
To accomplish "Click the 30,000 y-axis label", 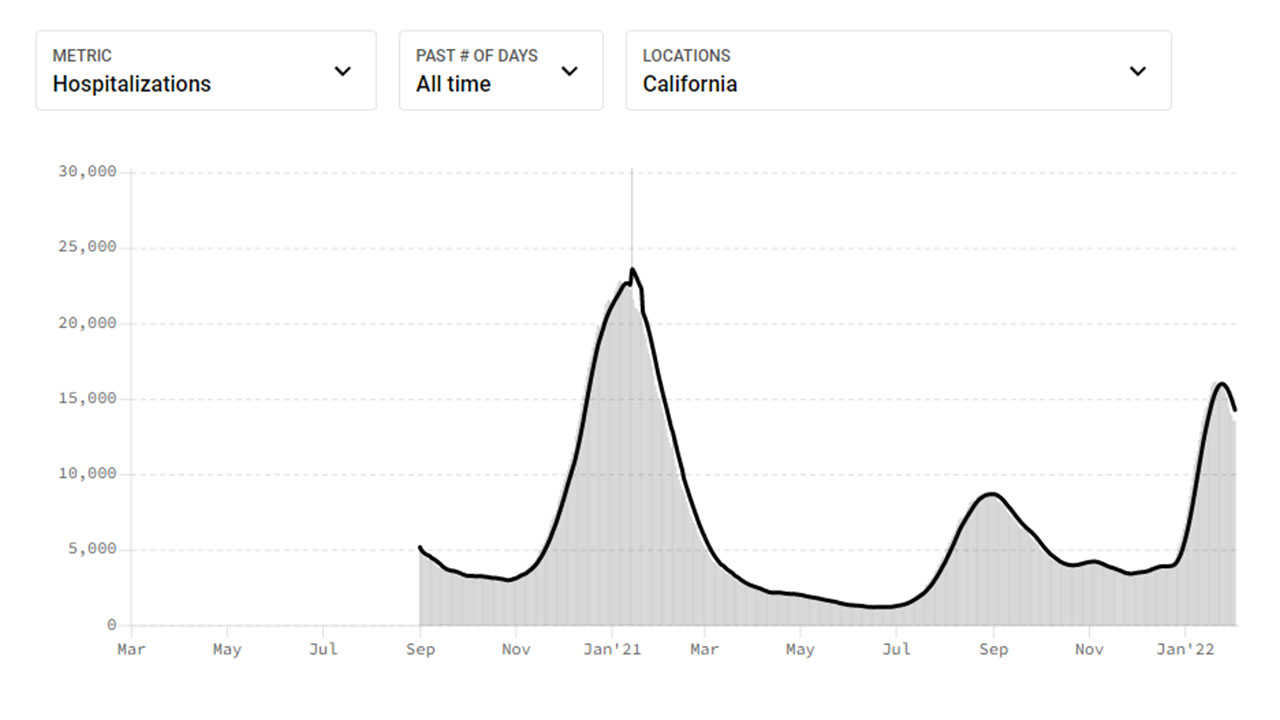I will [88, 172].
